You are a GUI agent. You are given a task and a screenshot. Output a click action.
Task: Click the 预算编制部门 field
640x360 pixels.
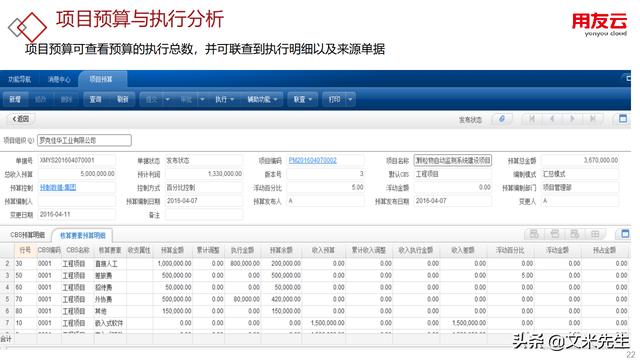pos(580,187)
